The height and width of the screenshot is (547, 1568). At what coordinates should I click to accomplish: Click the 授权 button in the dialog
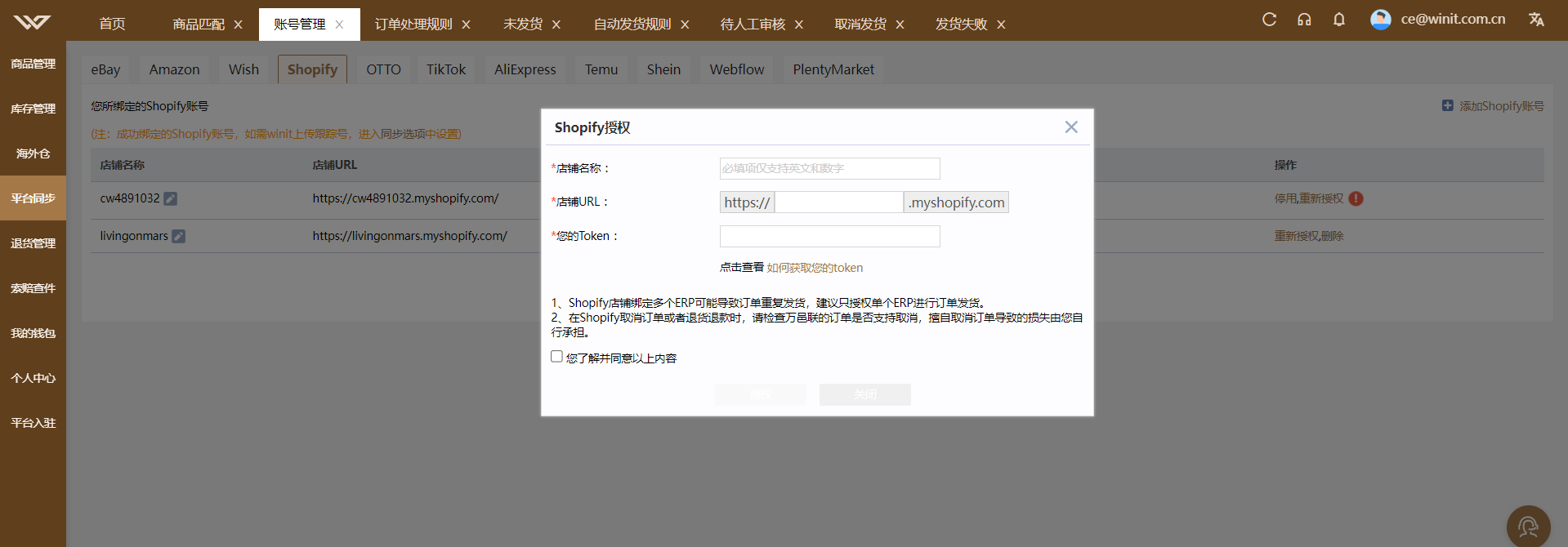click(x=761, y=394)
